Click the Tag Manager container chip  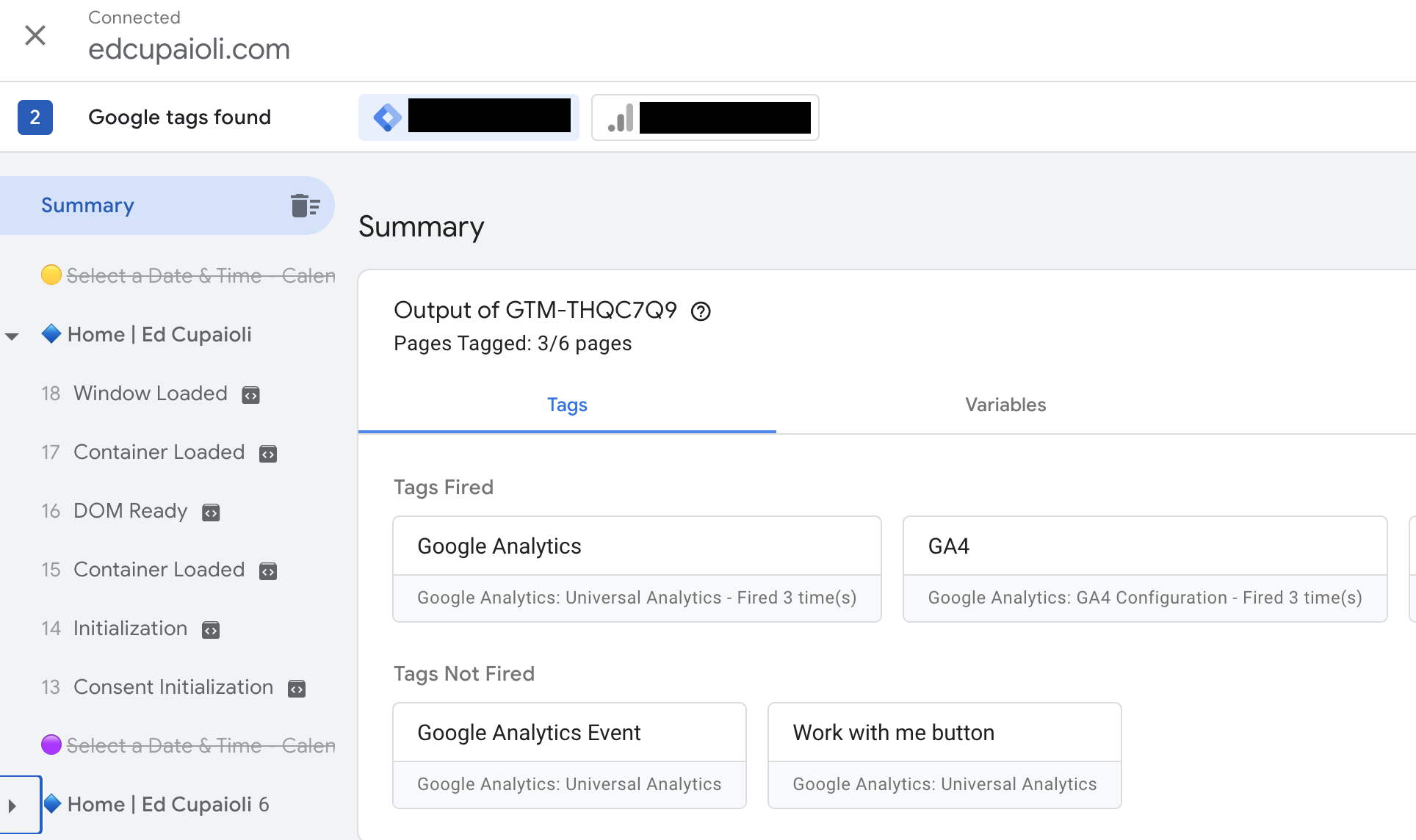pos(469,117)
